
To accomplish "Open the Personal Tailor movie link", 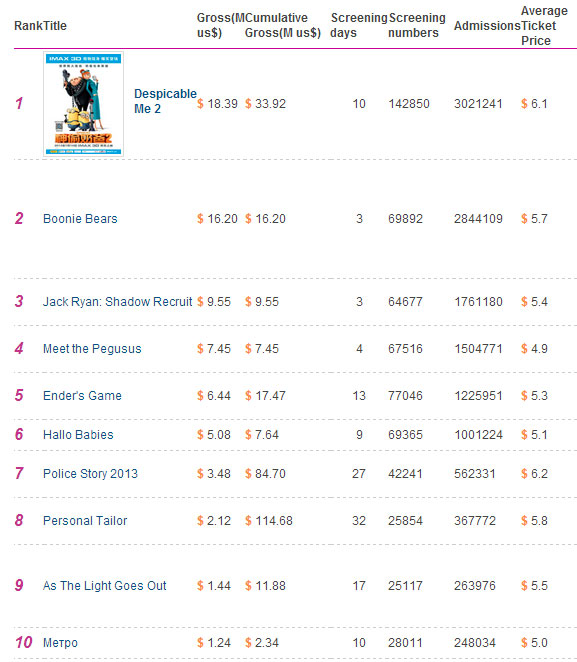I will click(x=85, y=521).
